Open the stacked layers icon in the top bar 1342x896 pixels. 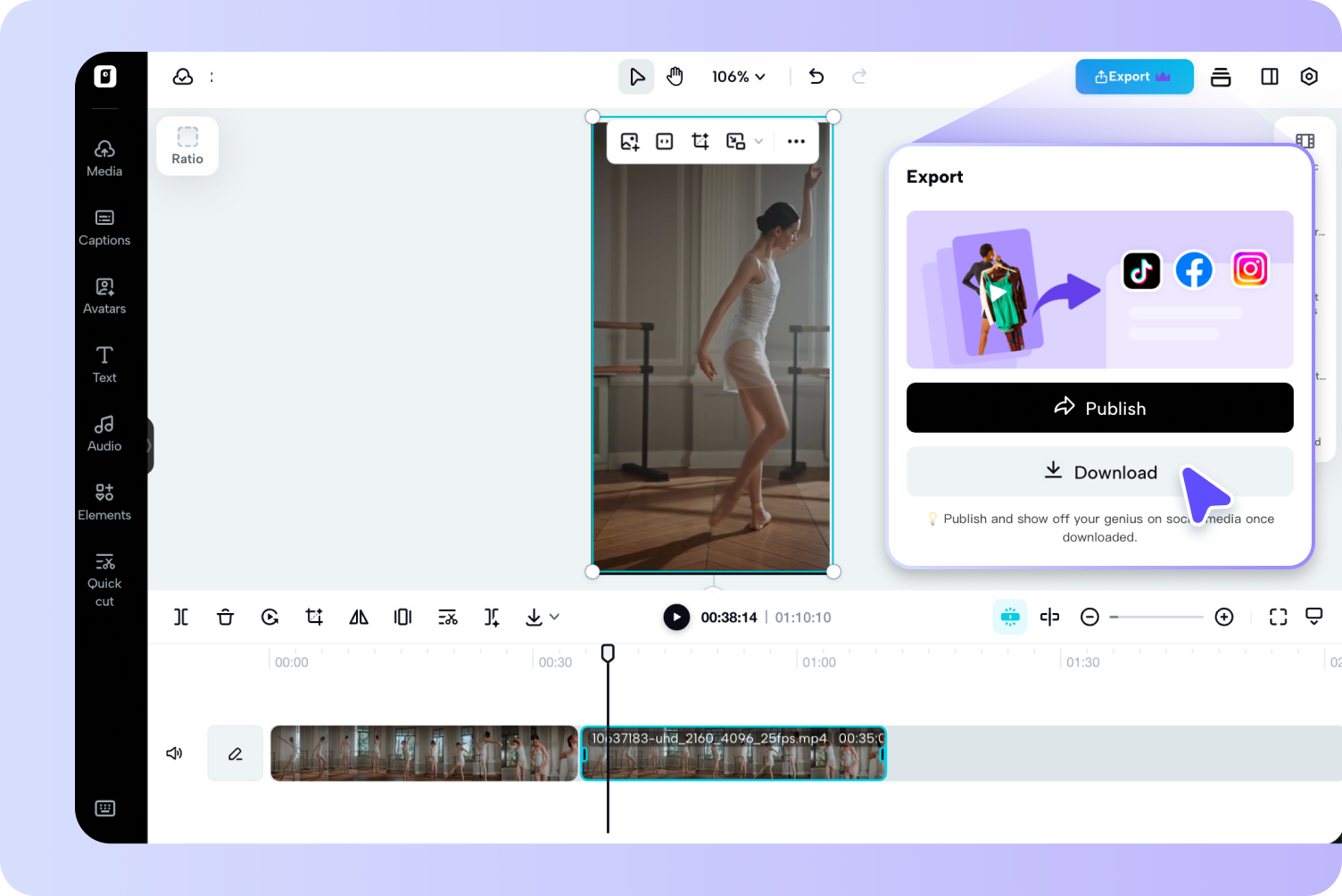pos(1221,77)
